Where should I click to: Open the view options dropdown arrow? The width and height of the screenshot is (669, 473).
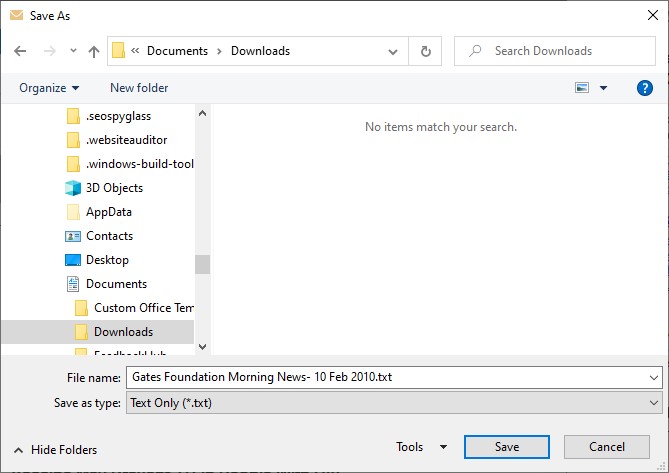[603, 88]
